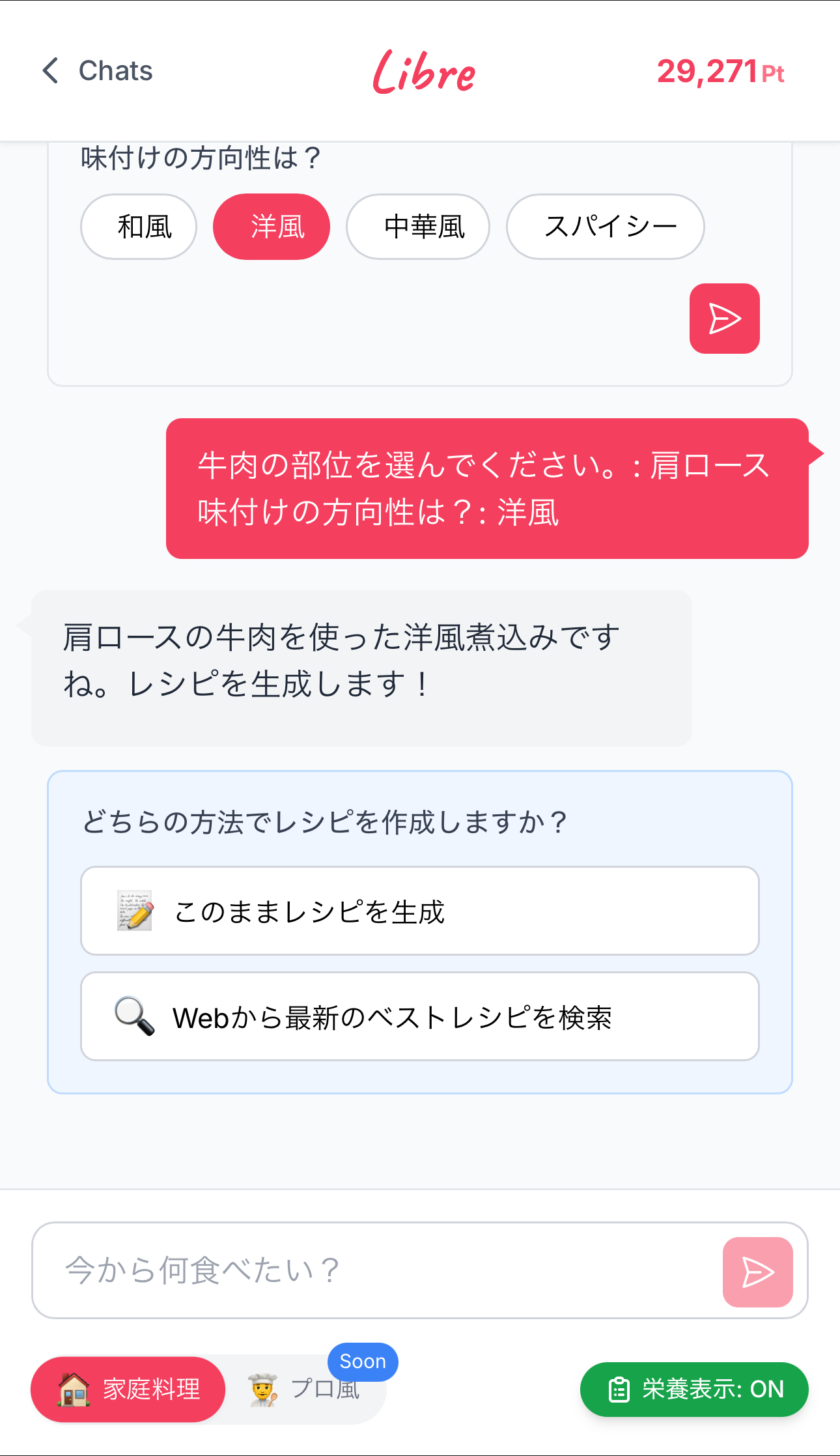Click the house icon on 家庭料理

74,1389
